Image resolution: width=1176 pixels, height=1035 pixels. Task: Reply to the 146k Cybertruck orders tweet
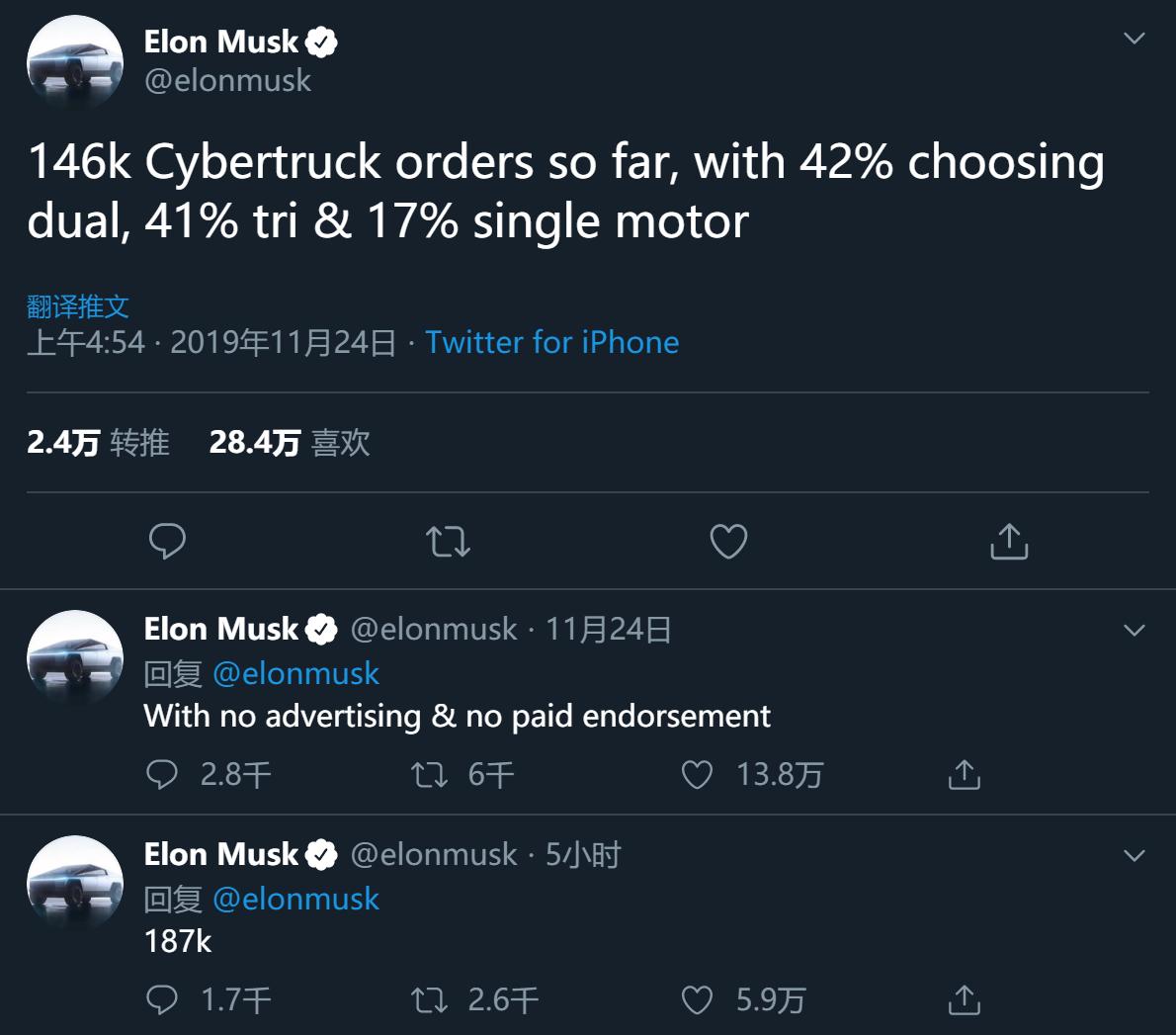pos(167,541)
